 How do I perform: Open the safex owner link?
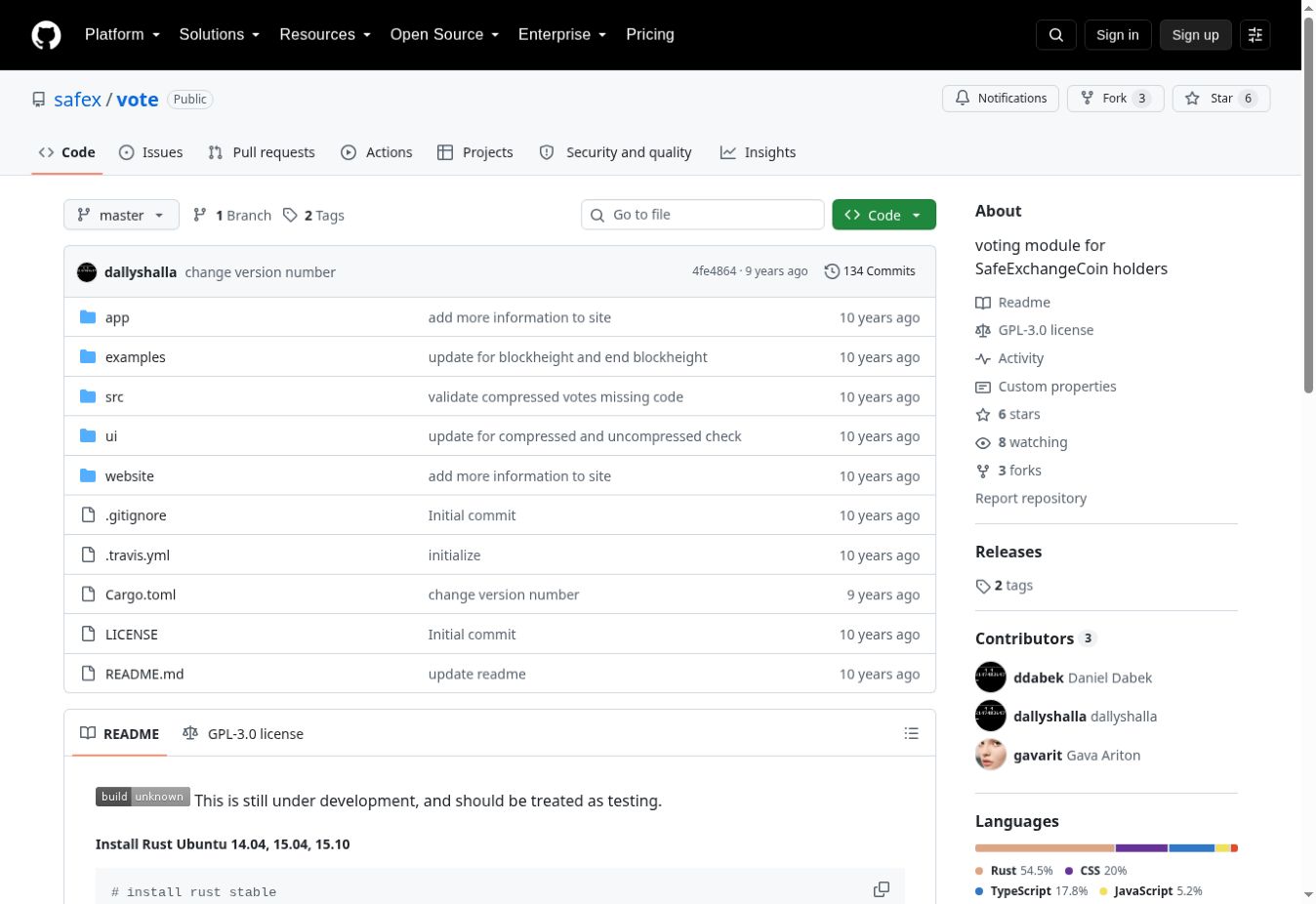coord(77,100)
